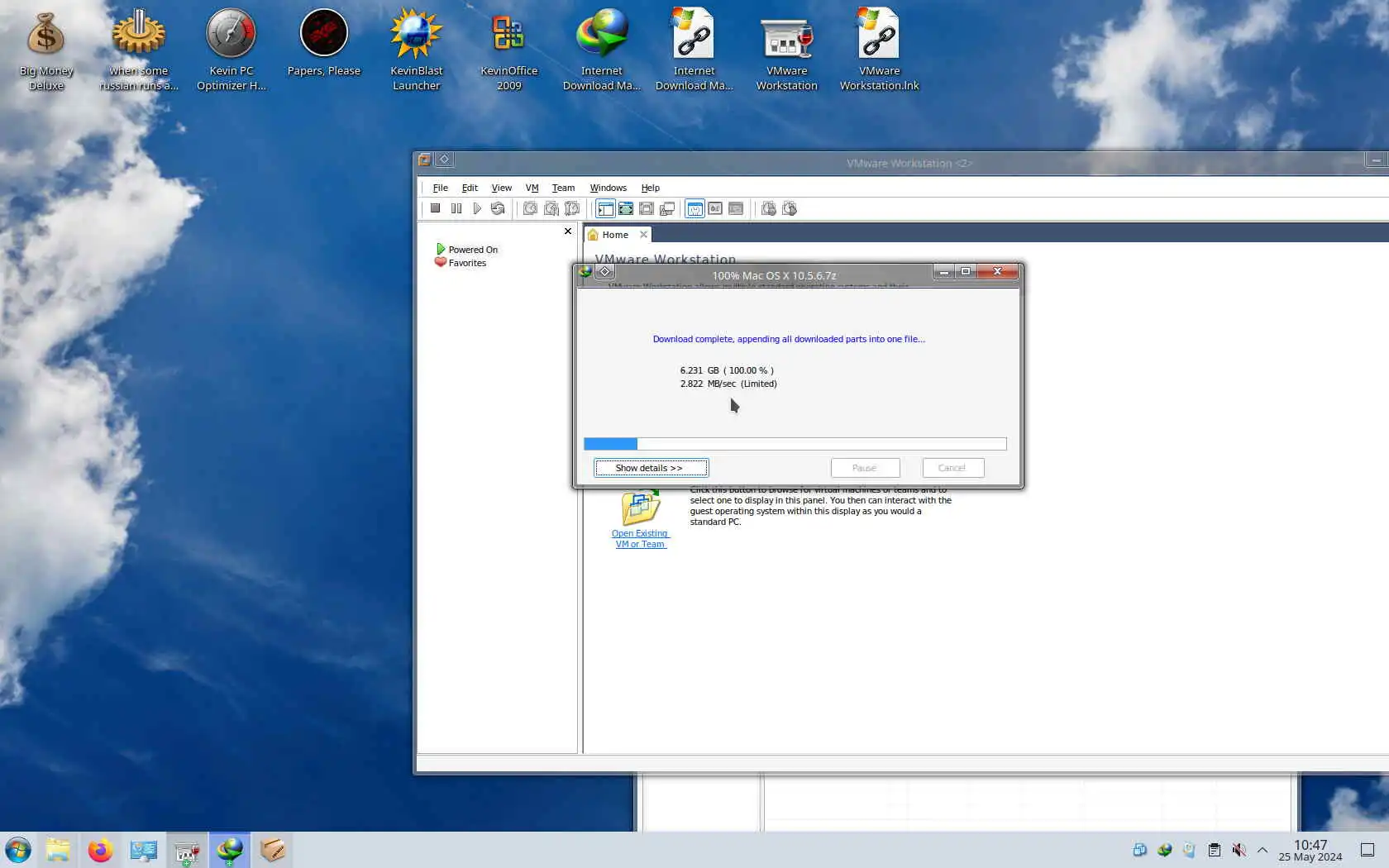
Task: Click the diamond pin button on VMware title bar
Action: tap(444, 160)
